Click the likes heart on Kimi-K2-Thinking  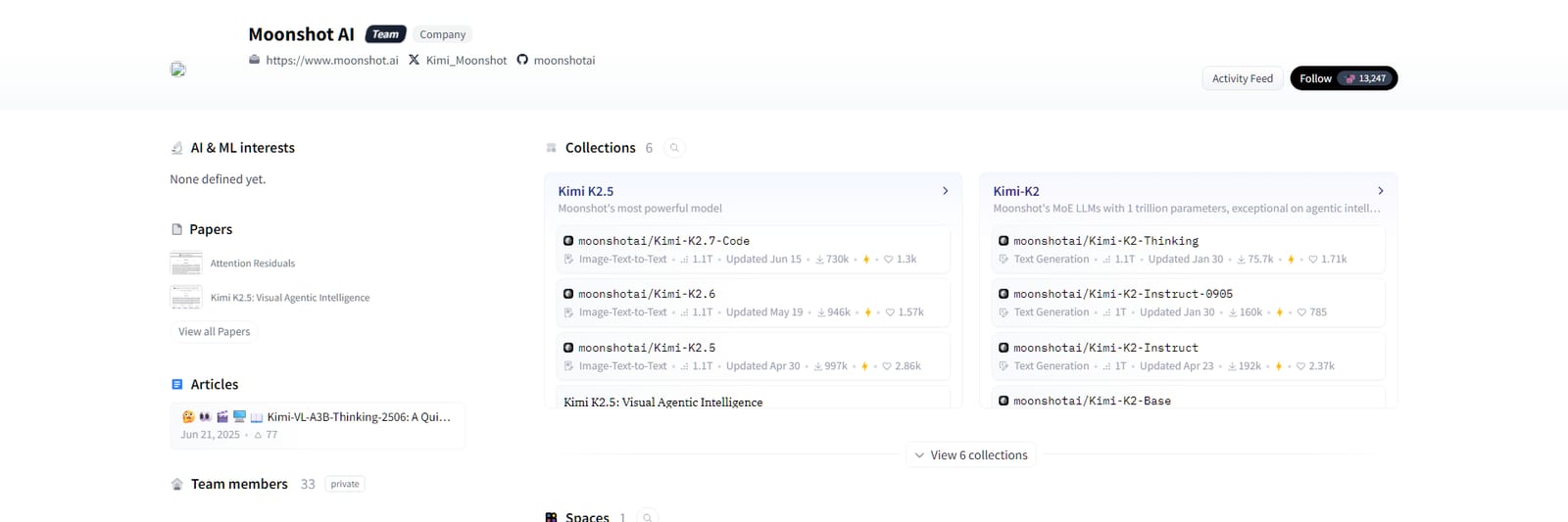click(1313, 260)
